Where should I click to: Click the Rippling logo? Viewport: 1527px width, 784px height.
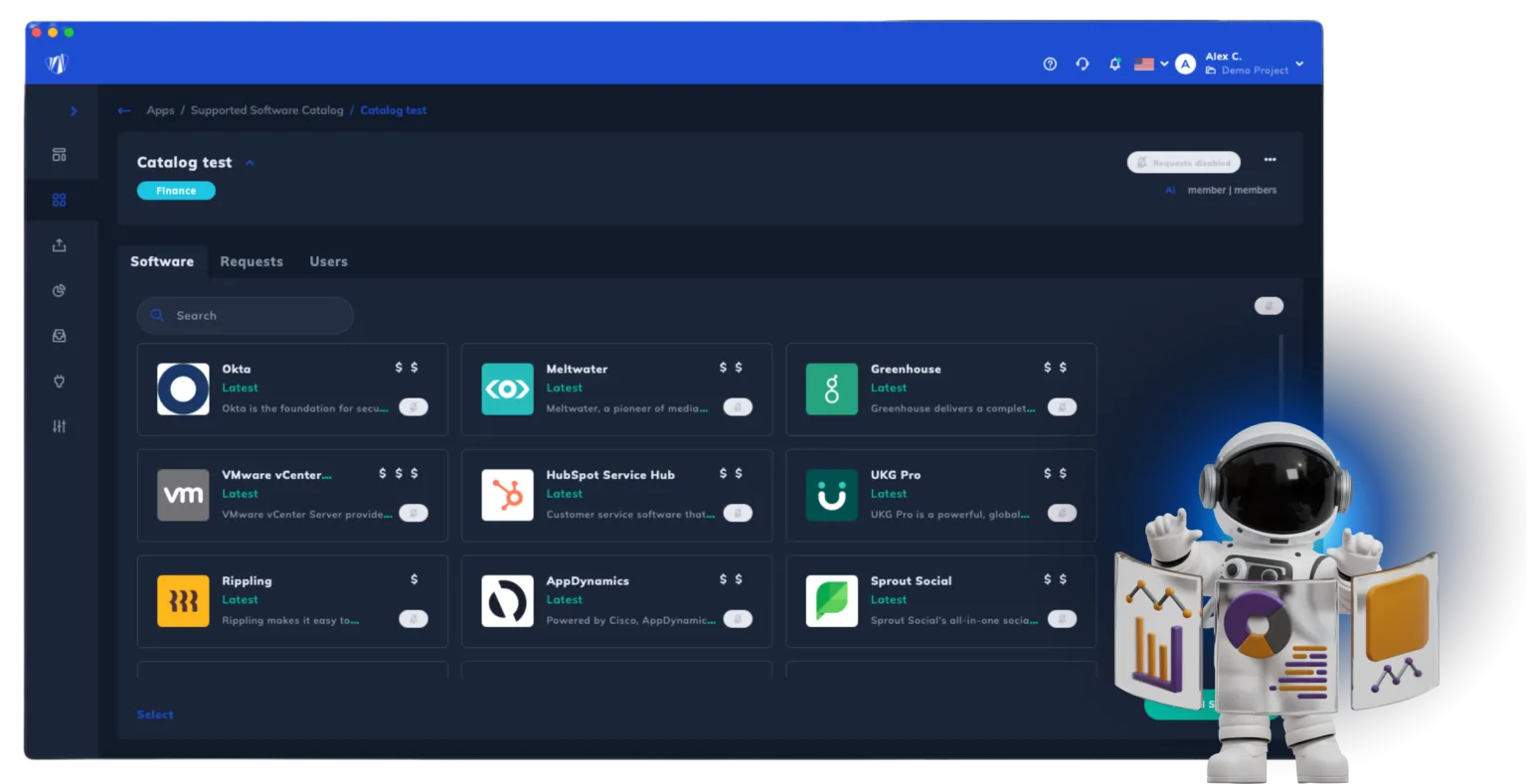pos(183,601)
